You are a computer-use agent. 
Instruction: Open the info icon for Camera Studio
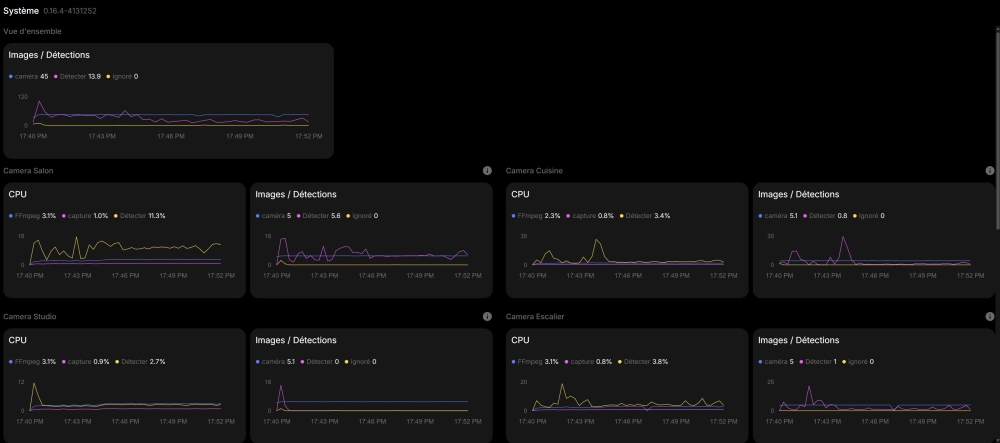coord(487,317)
